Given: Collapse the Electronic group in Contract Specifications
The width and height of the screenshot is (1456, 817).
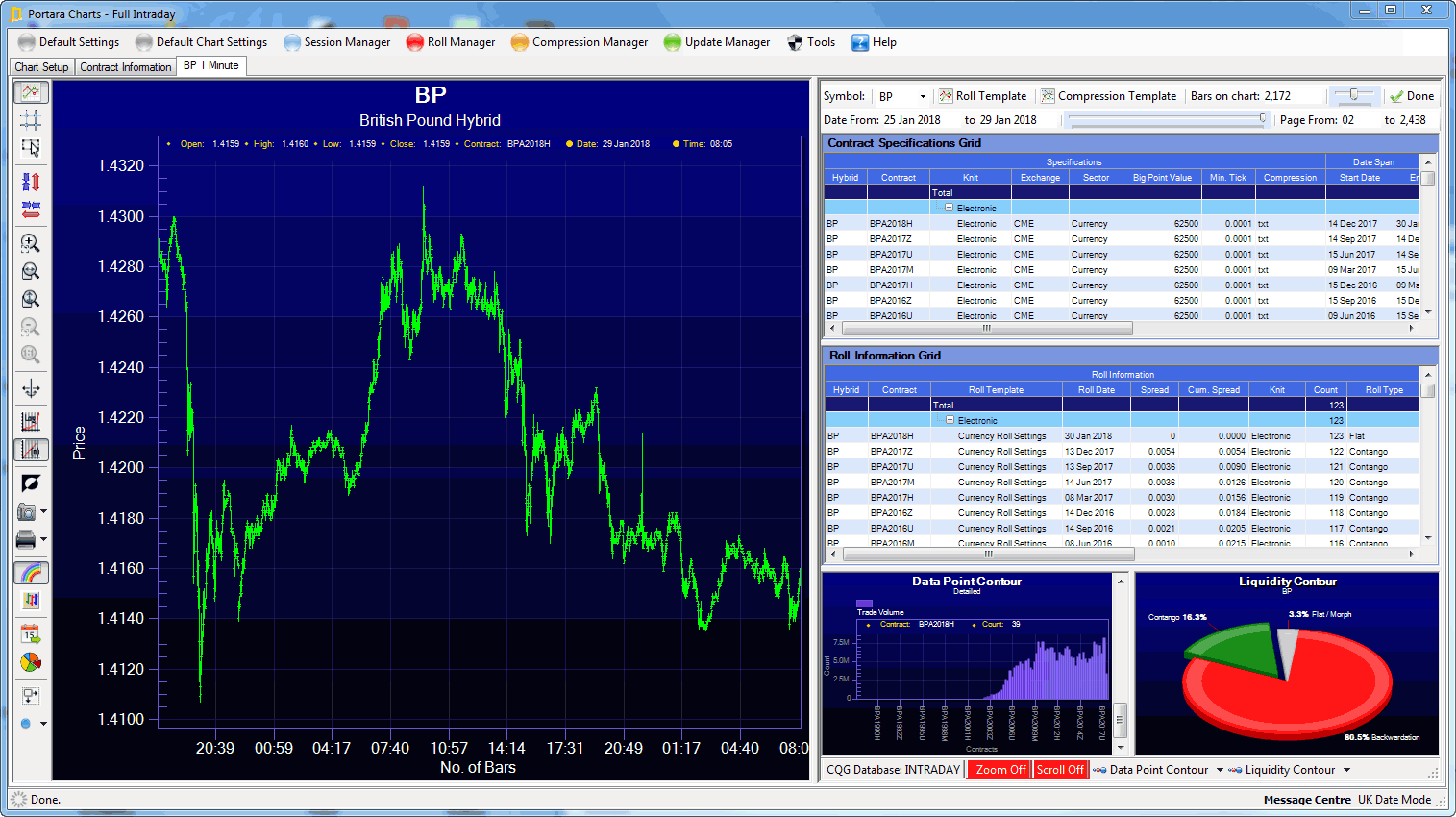Looking at the screenshot, I should coord(949,208).
